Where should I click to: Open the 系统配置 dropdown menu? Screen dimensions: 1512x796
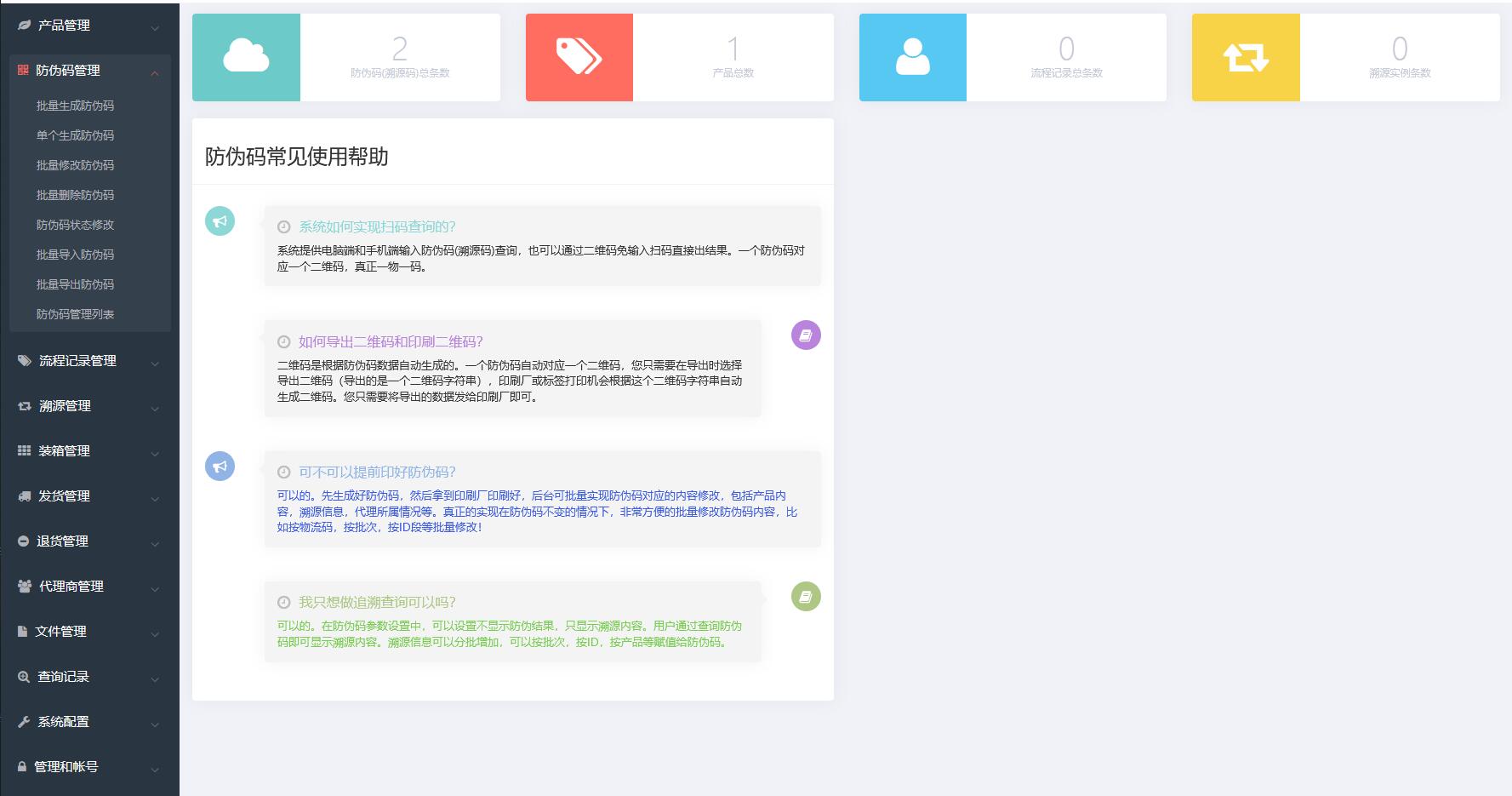[89, 722]
